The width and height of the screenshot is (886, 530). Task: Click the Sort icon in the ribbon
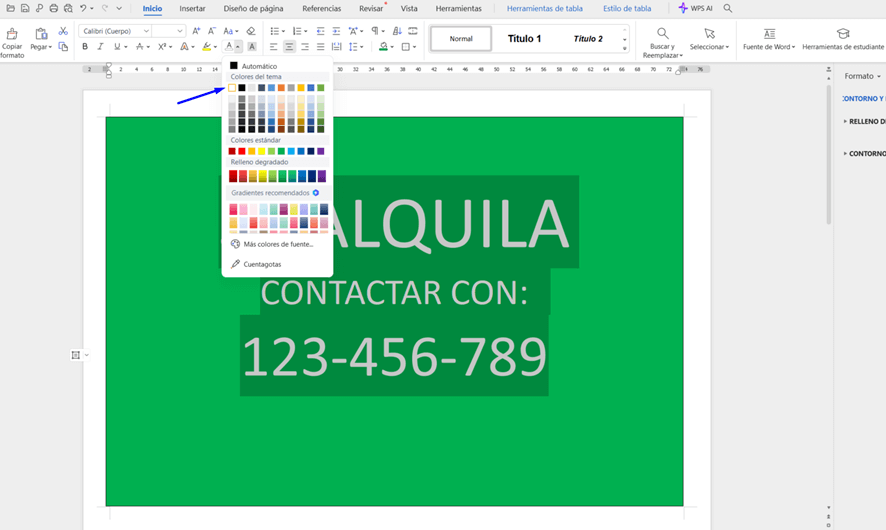tap(397, 31)
